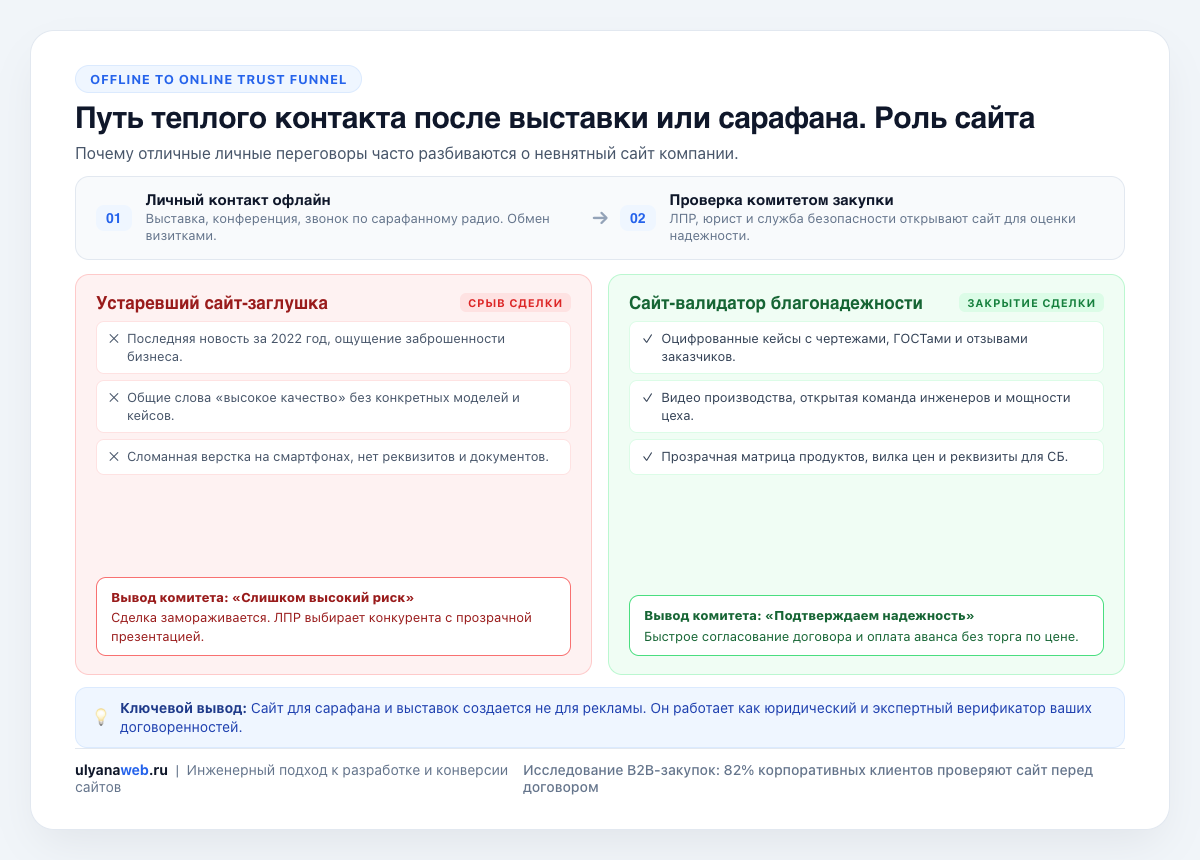The width and height of the screenshot is (1200, 860).
Task: Click the checkmark beside 'Видео производства'
Action: point(648,398)
